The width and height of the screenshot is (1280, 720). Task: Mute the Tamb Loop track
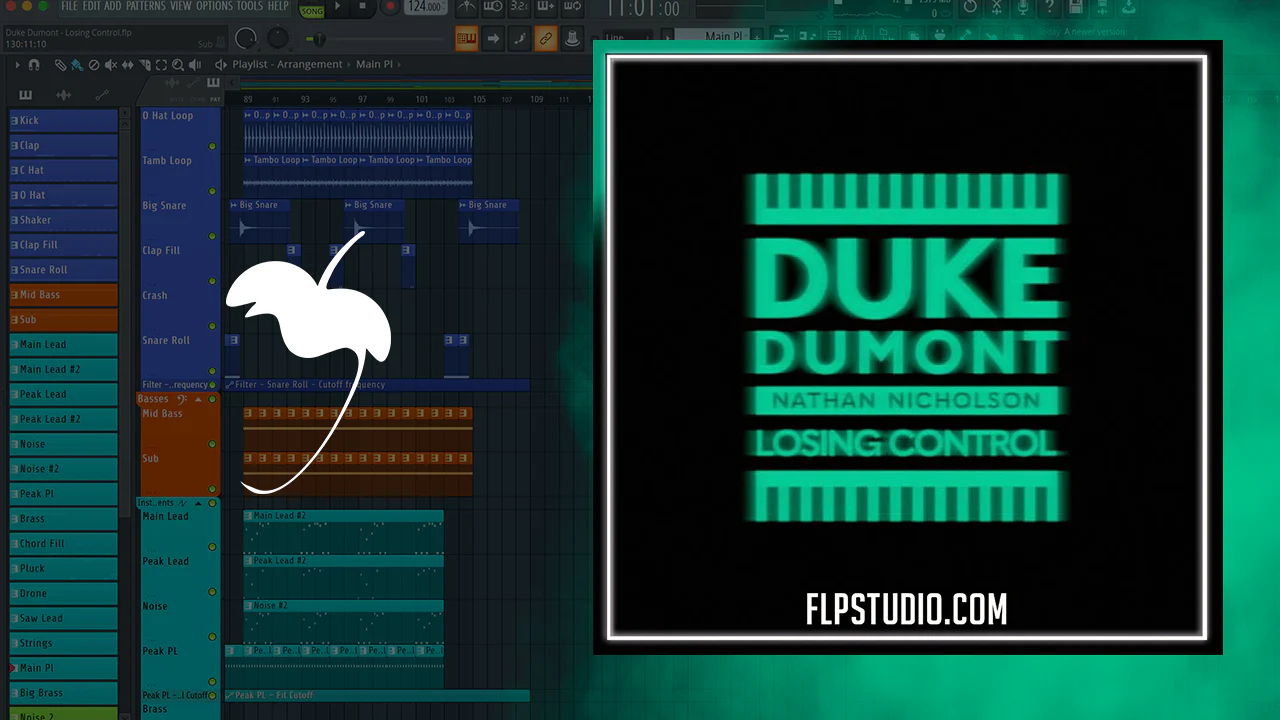coord(212,191)
